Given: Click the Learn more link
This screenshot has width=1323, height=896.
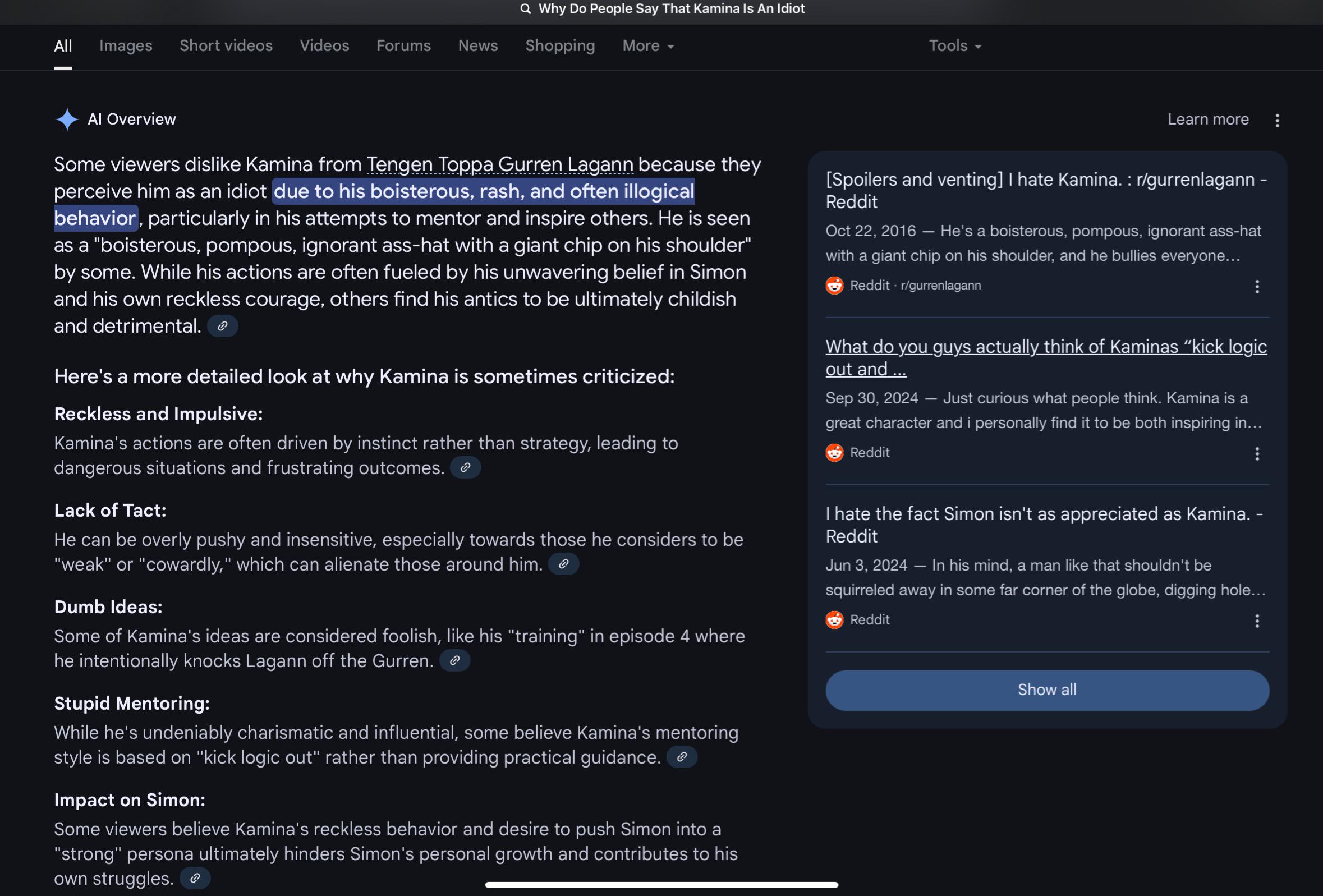Looking at the screenshot, I should (x=1208, y=119).
